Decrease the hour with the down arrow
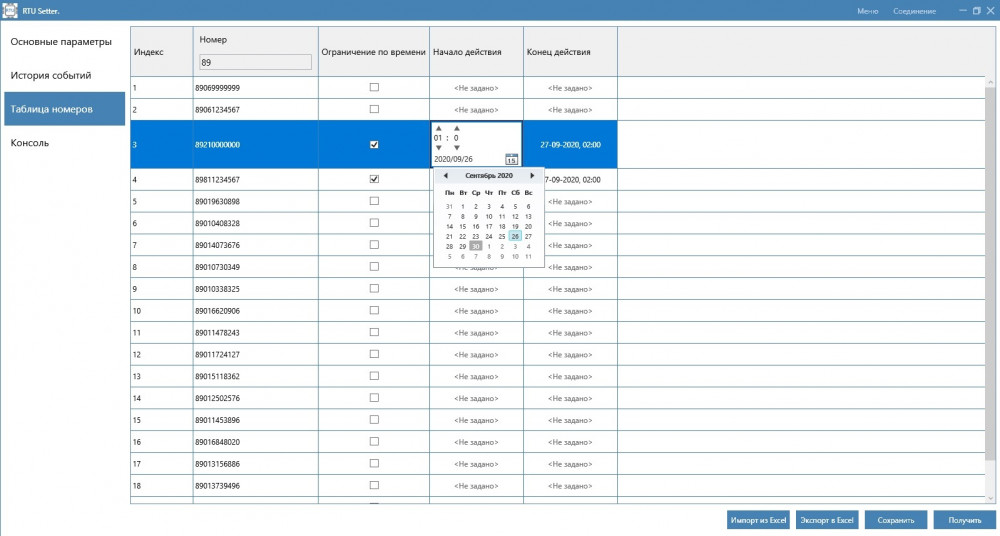Screen dimensions: 1000x536 438,148
